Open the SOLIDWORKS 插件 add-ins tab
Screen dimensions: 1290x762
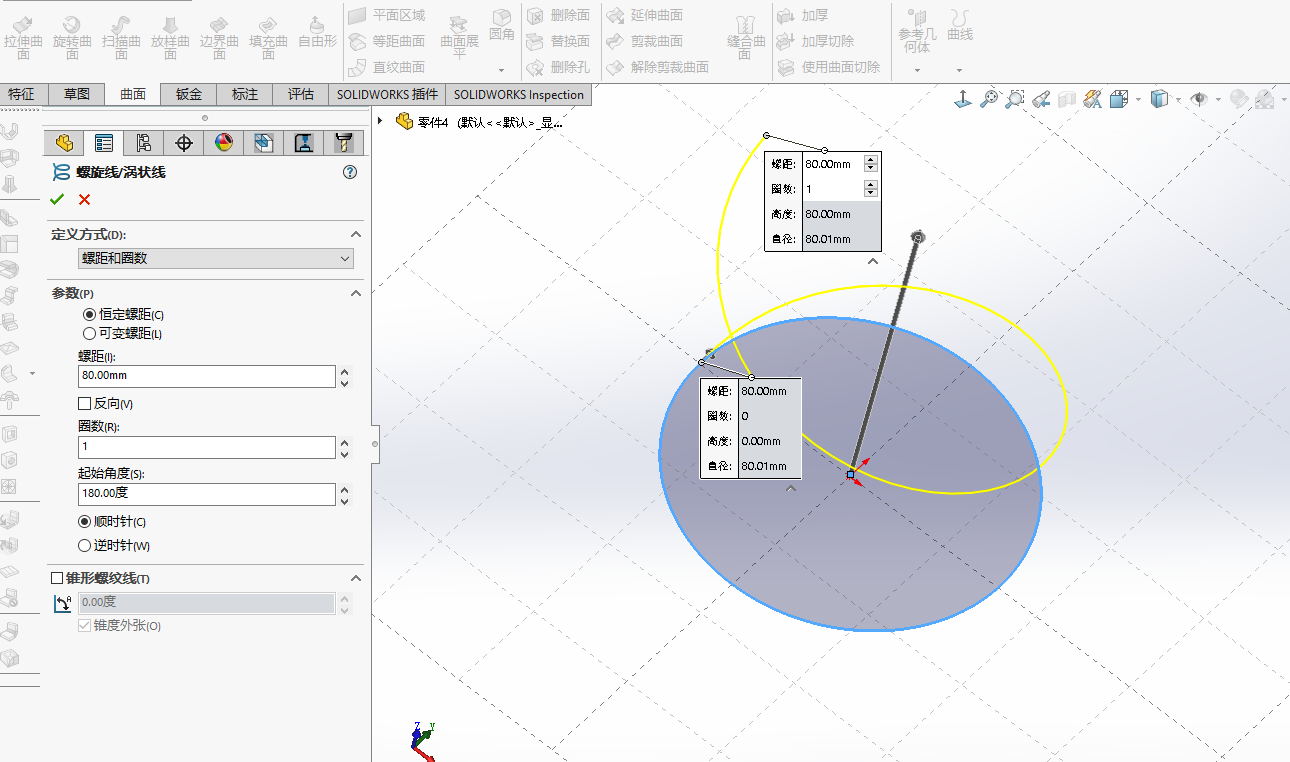coord(387,94)
